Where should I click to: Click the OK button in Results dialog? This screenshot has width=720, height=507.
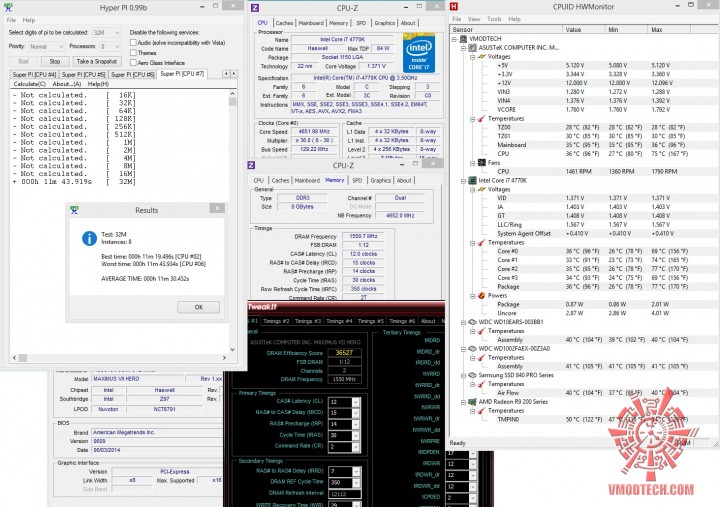coord(198,307)
